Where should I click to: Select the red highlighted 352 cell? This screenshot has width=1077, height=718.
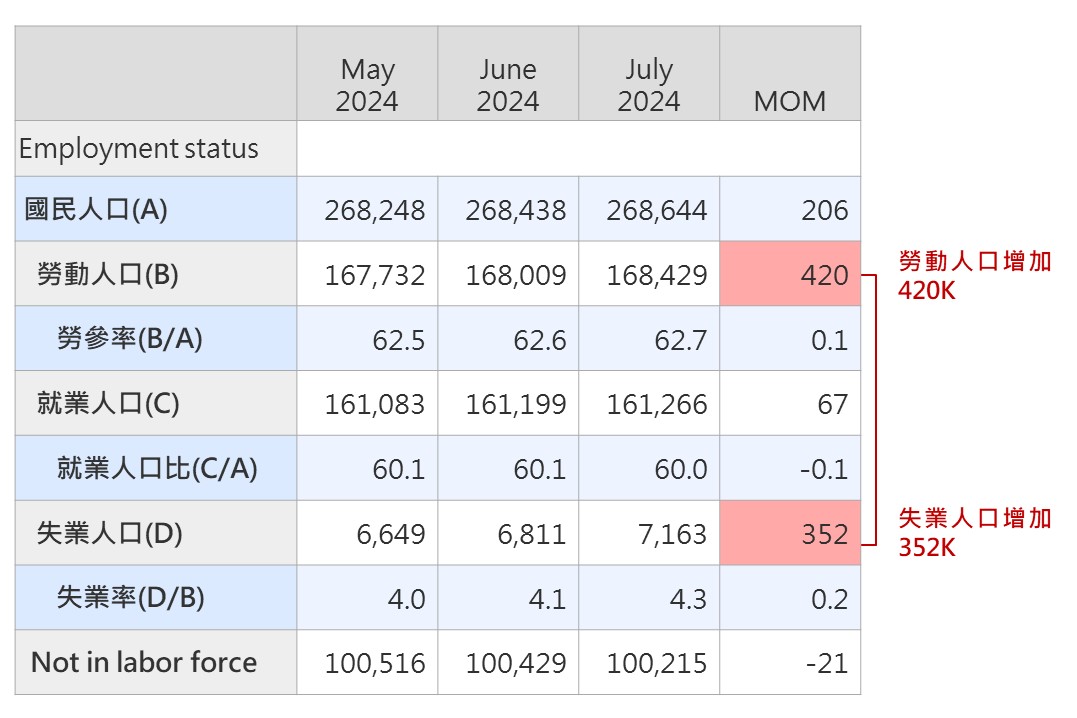click(790, 533)
